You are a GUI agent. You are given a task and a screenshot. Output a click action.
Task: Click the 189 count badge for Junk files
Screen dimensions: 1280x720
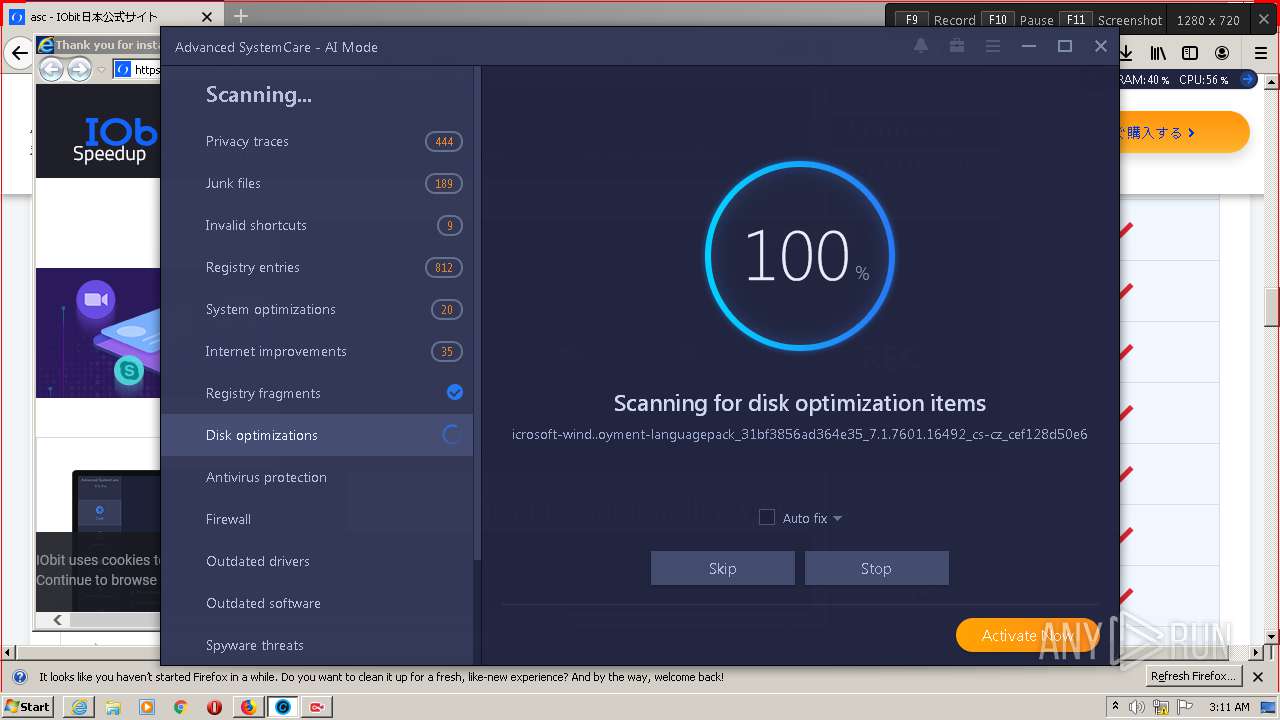[x=444, y=184]
